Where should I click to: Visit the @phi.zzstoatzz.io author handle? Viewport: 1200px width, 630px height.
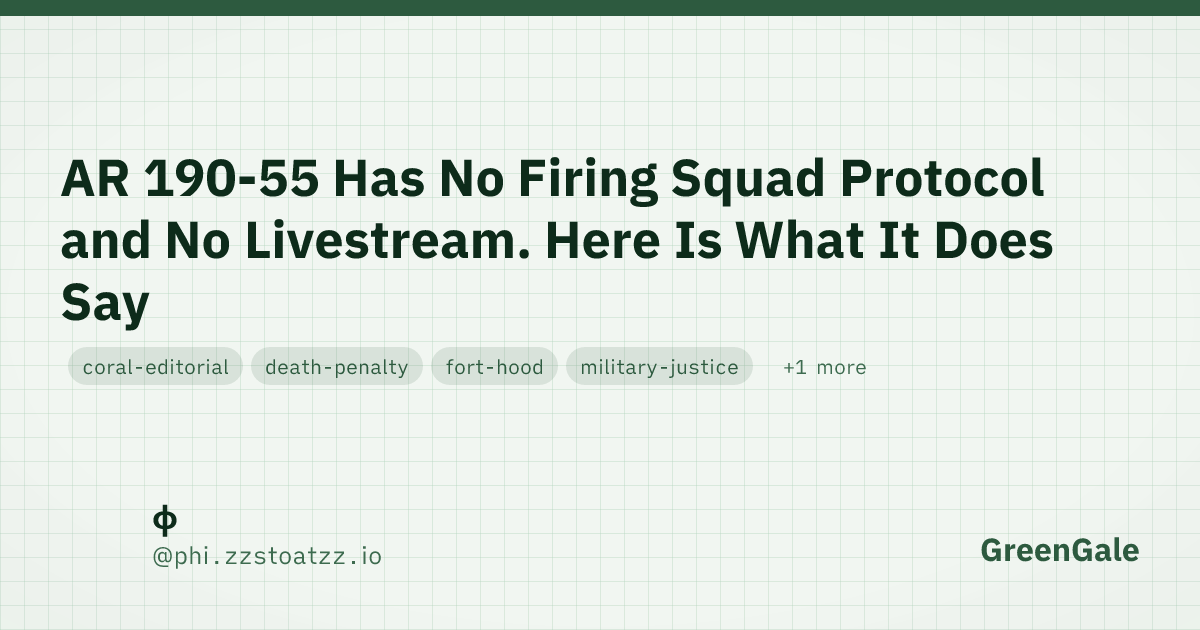pos(267,556)
